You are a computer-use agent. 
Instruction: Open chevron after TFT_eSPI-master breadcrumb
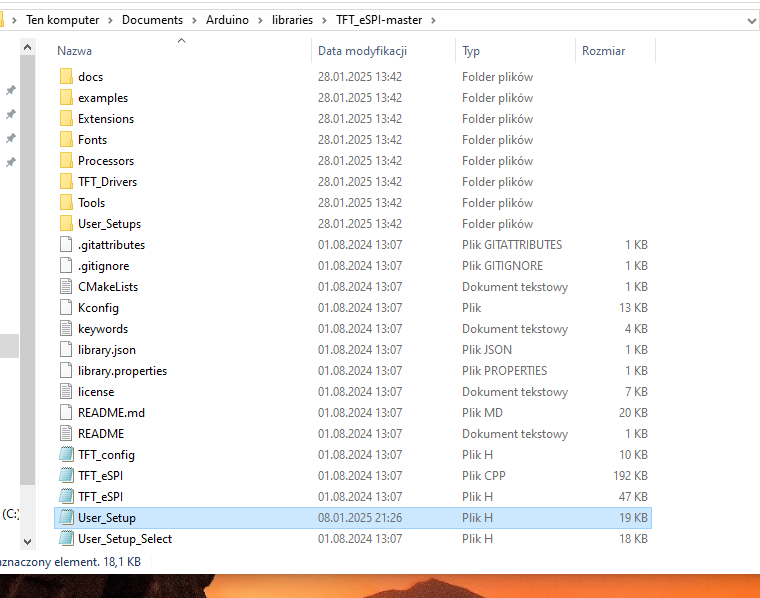433,20
